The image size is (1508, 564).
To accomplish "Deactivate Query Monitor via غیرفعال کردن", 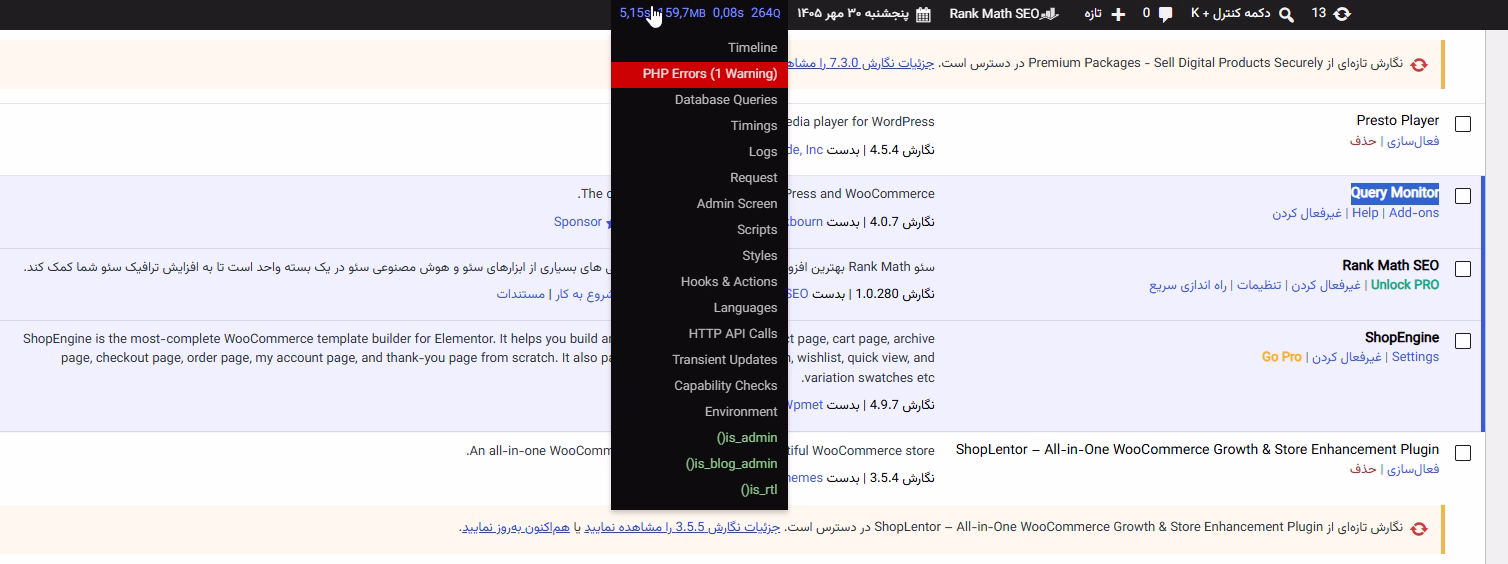I will (x=1307, y=213).
